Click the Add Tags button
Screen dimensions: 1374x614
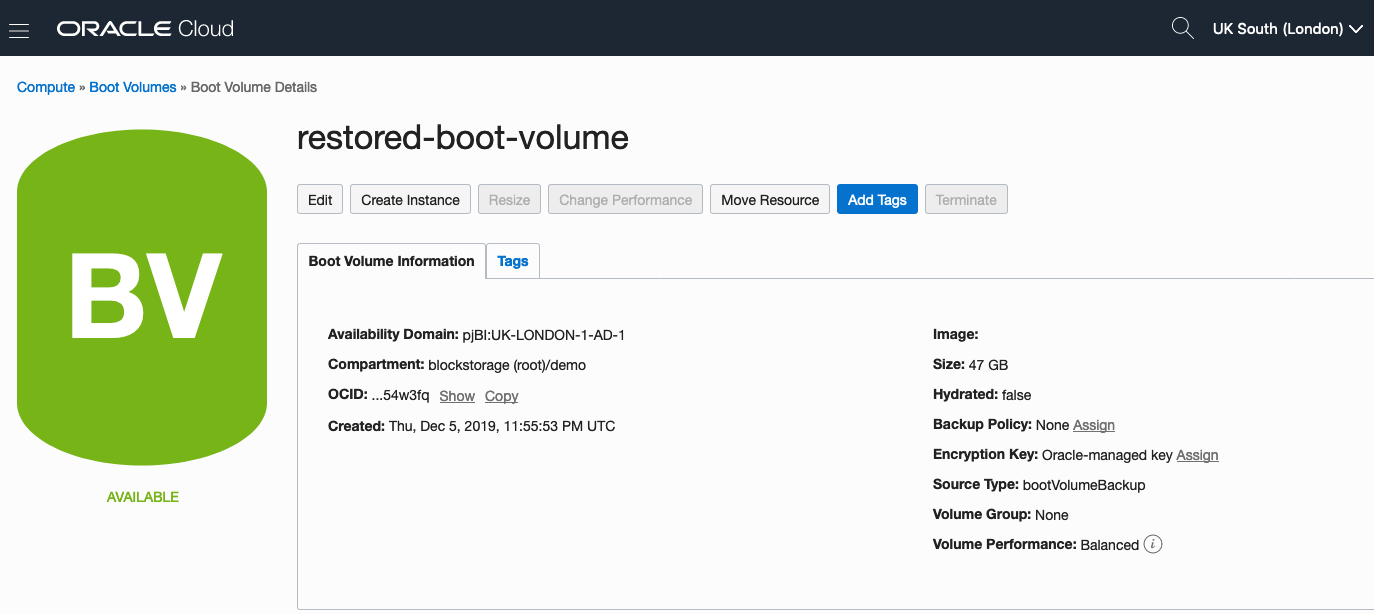[877, 200]
